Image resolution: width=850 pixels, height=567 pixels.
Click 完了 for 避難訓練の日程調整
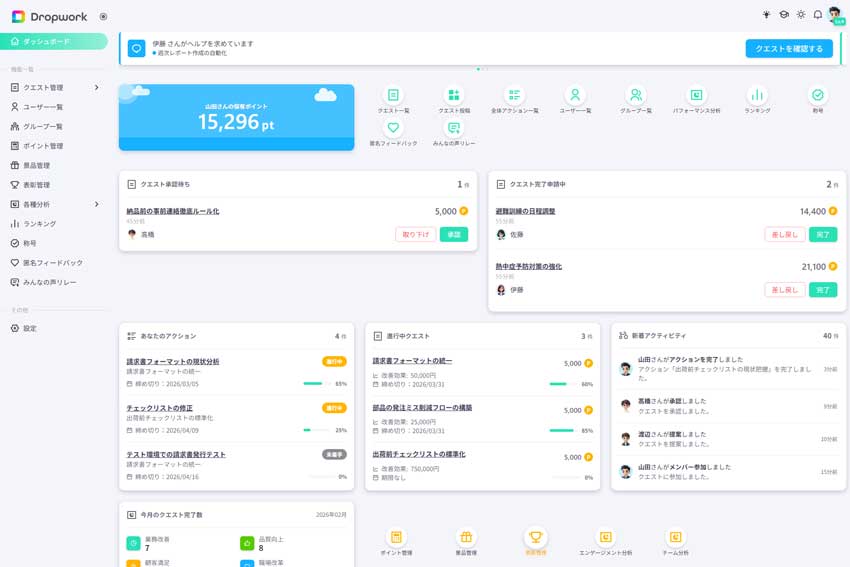click(x=823, y=234)
